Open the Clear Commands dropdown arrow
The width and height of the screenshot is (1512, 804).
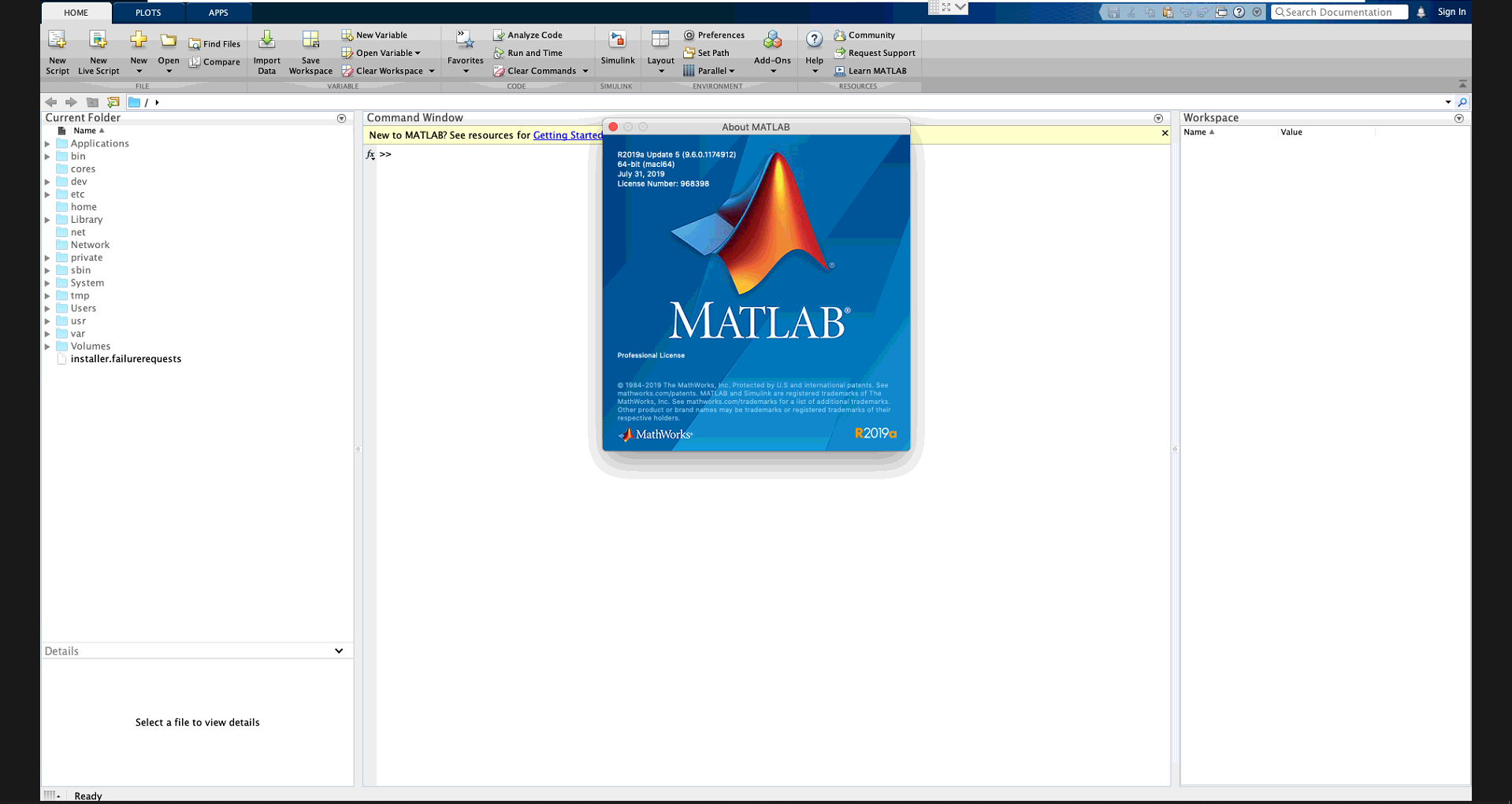tap(585, 72)
